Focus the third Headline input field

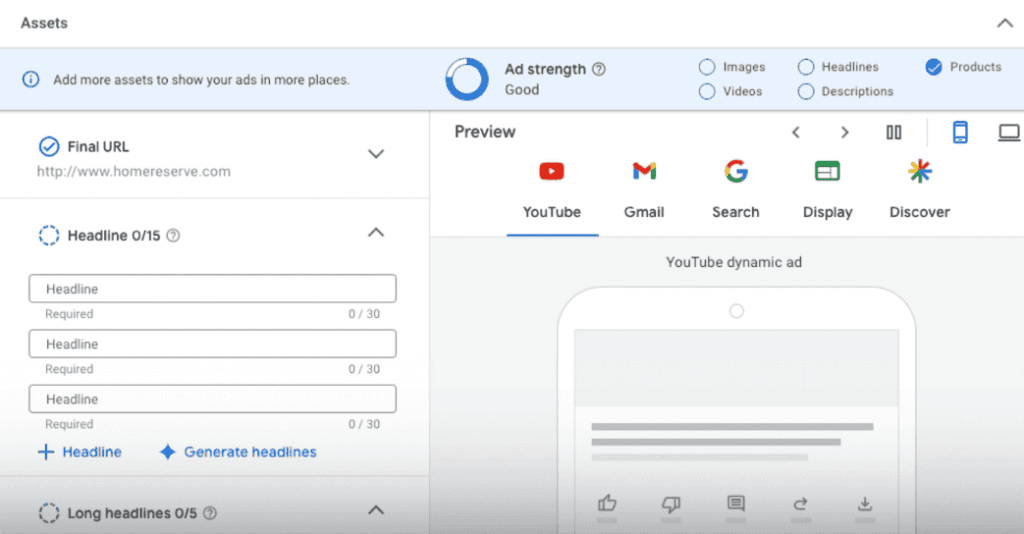(212, 399)
